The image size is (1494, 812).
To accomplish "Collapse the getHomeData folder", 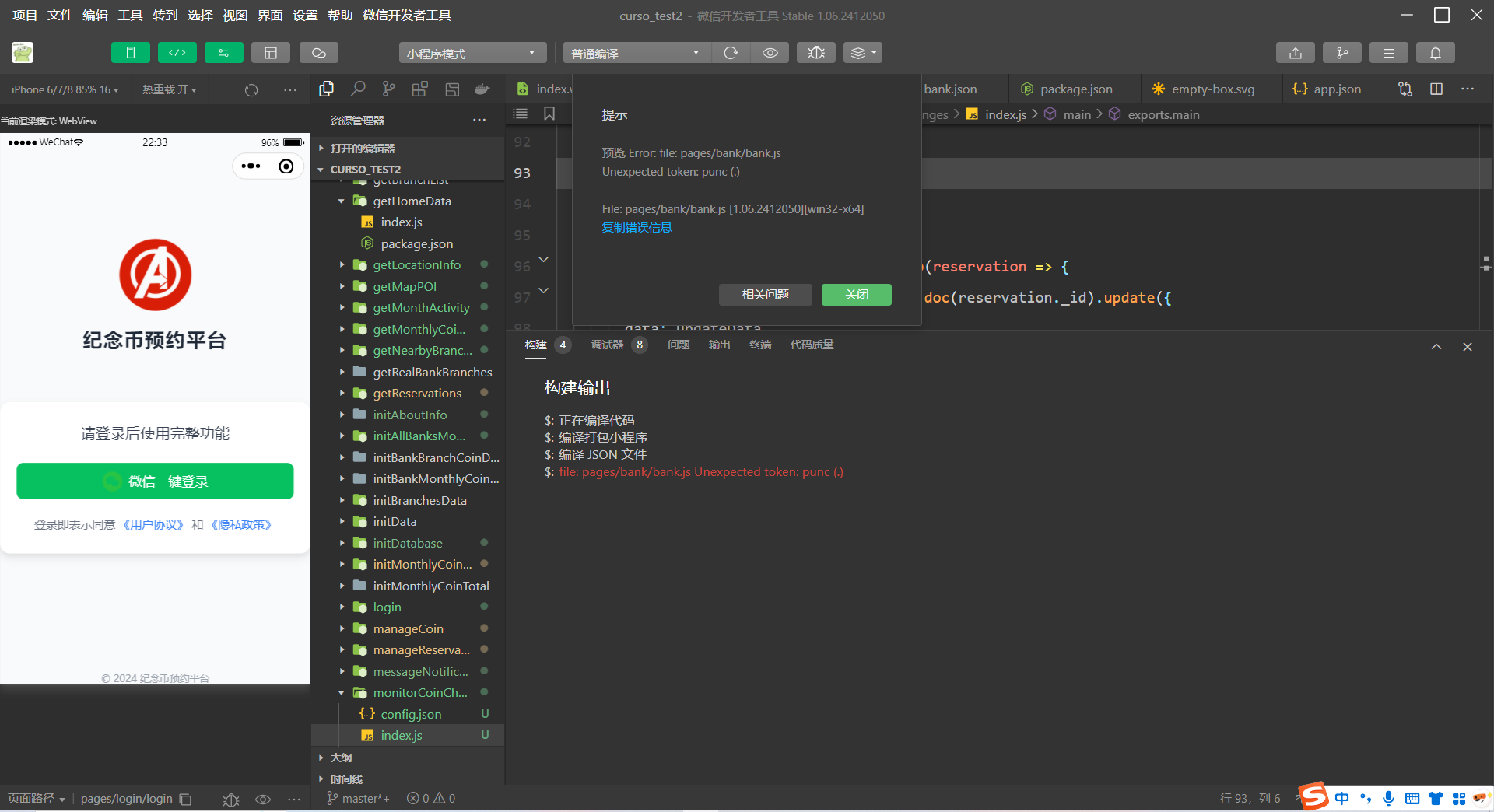I will coord(408,201).
